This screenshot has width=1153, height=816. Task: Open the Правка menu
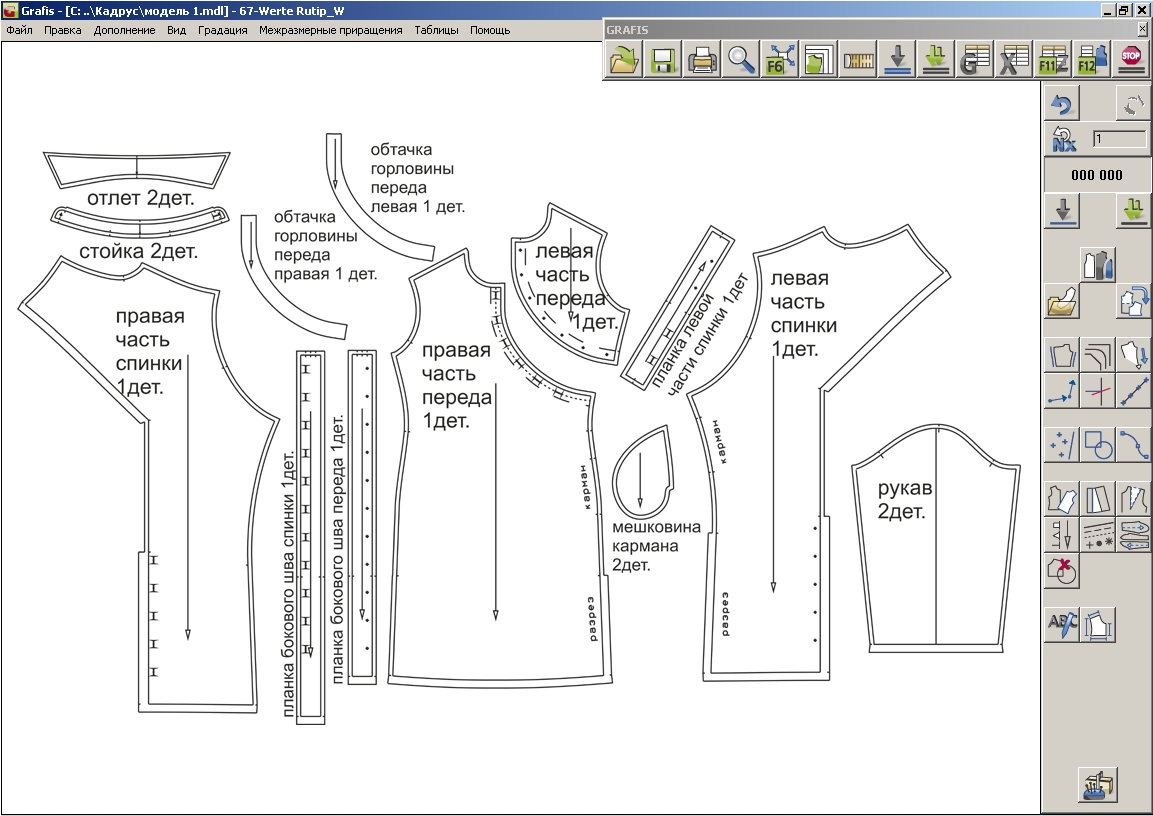(63, 30)
